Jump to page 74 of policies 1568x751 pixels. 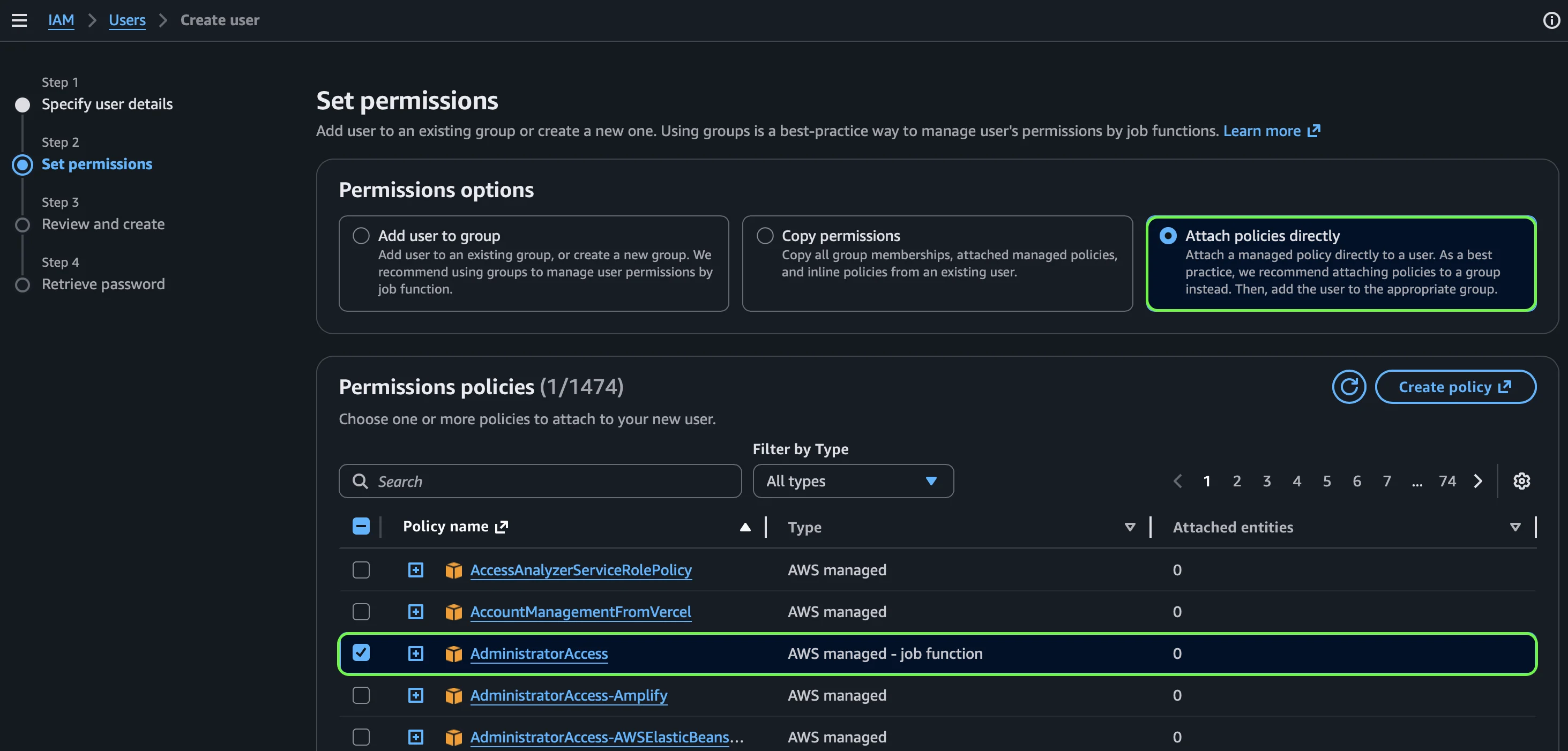coord(1447,481)
